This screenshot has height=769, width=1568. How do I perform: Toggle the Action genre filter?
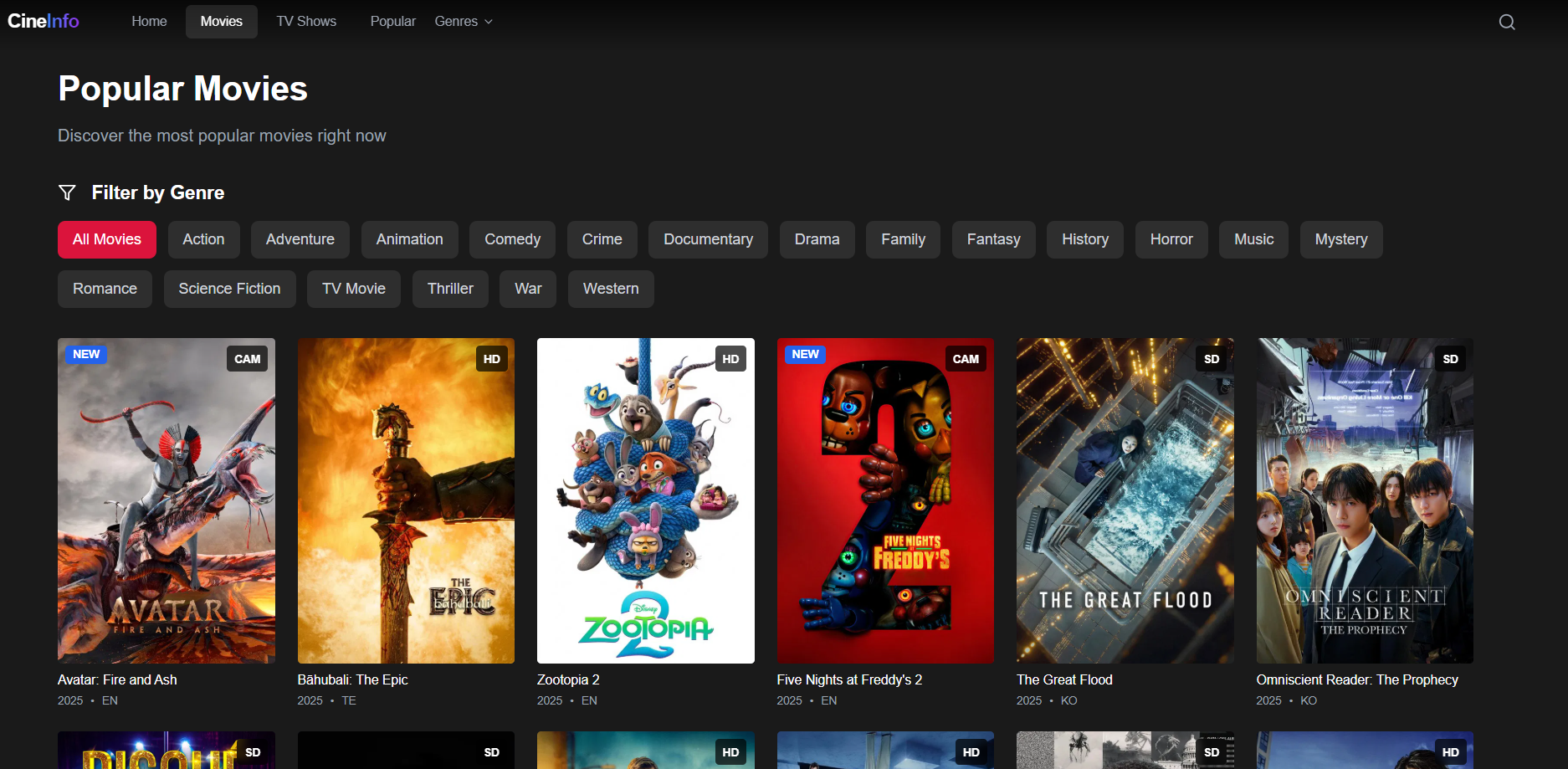tap(203, 239)
